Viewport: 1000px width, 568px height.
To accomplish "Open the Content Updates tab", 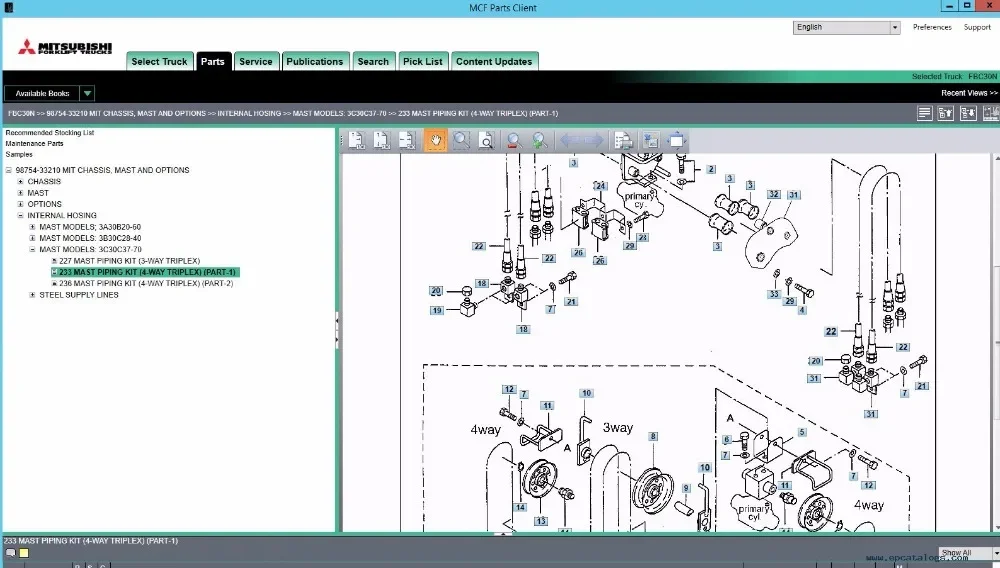I will (x=494, y=61).
